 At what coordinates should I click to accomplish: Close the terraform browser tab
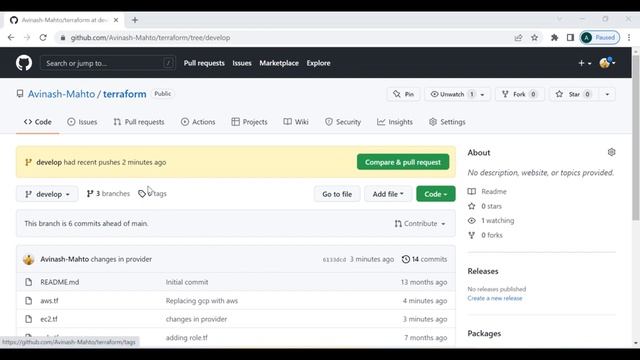point(116,20)
